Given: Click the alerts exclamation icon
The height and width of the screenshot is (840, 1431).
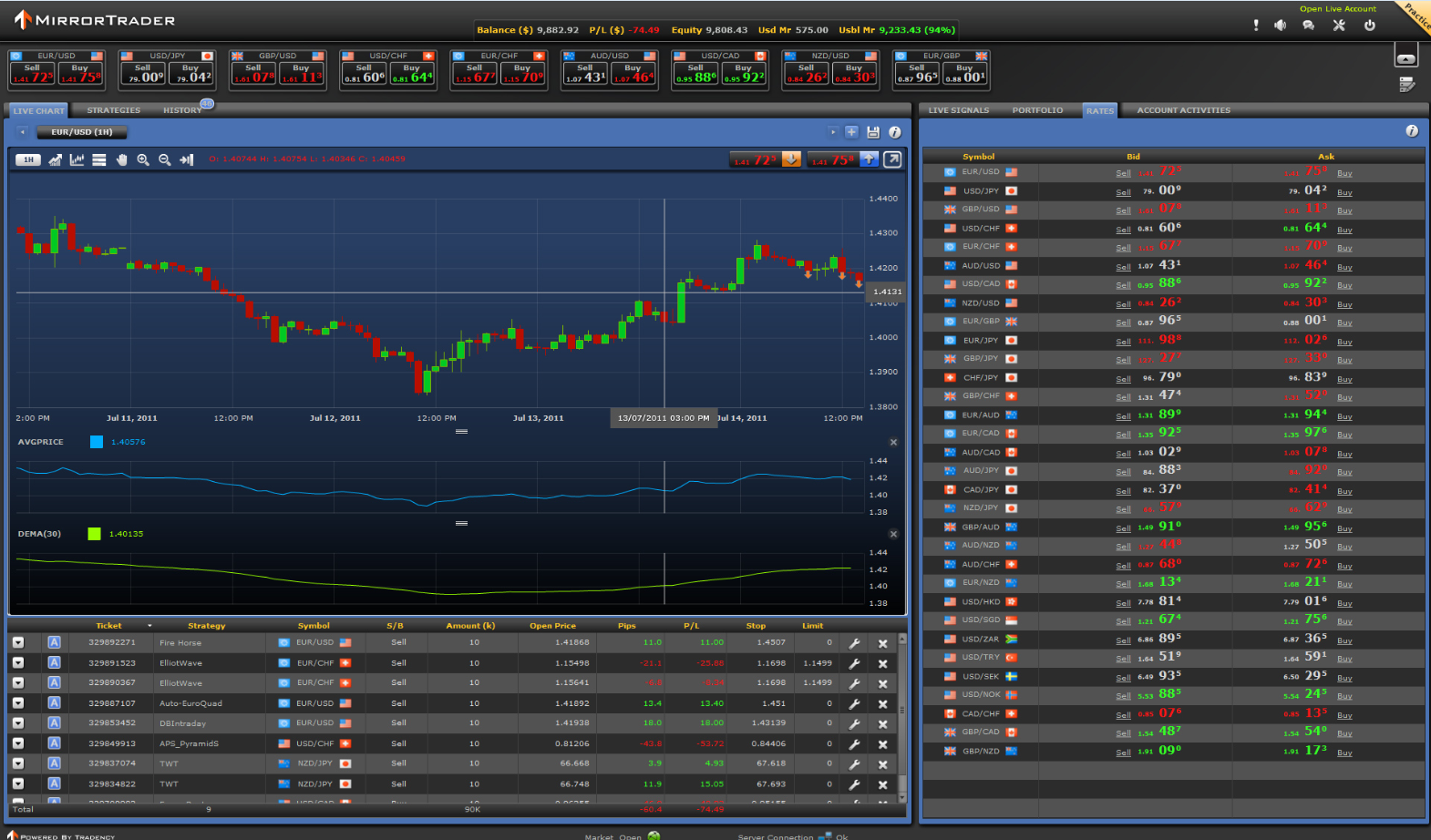Looking at the screenshot, I should tap(1256, 26).
